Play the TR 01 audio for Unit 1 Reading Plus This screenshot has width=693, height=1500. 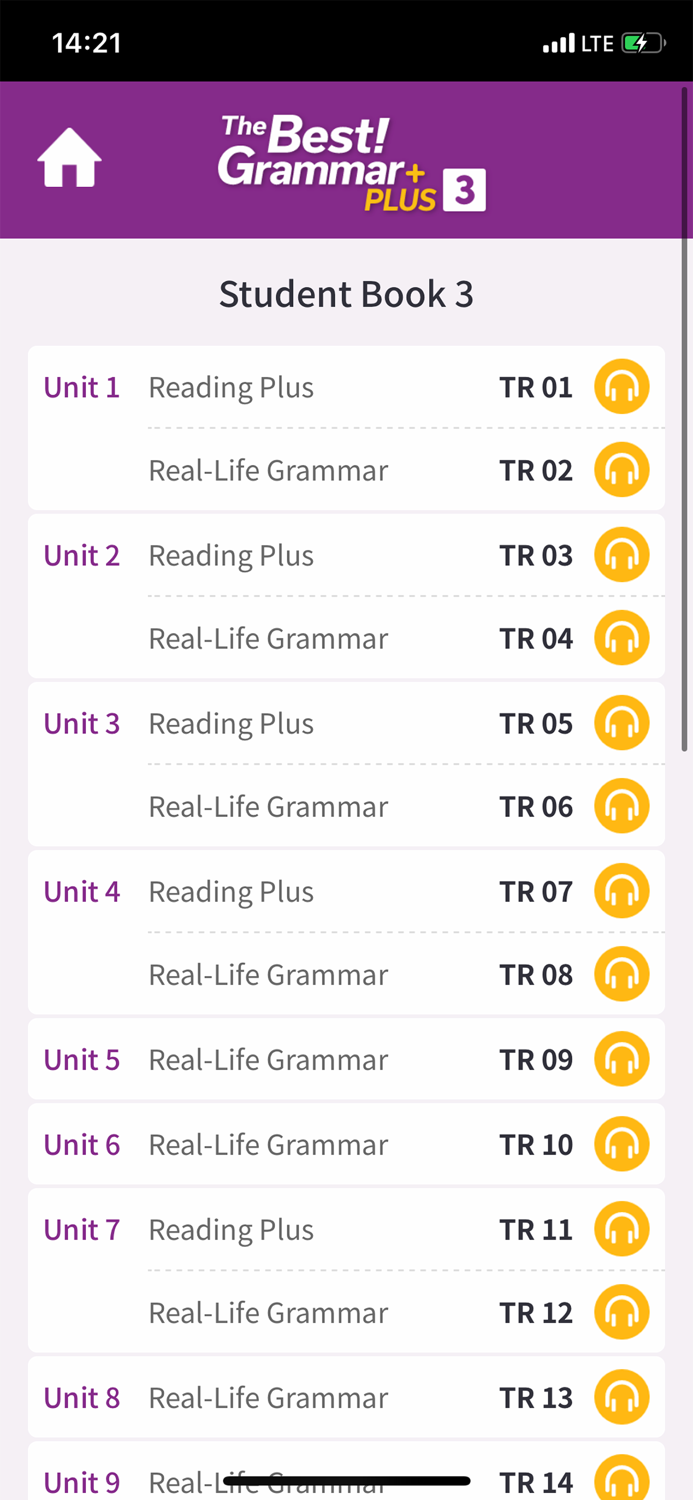(x=621, y=386)
